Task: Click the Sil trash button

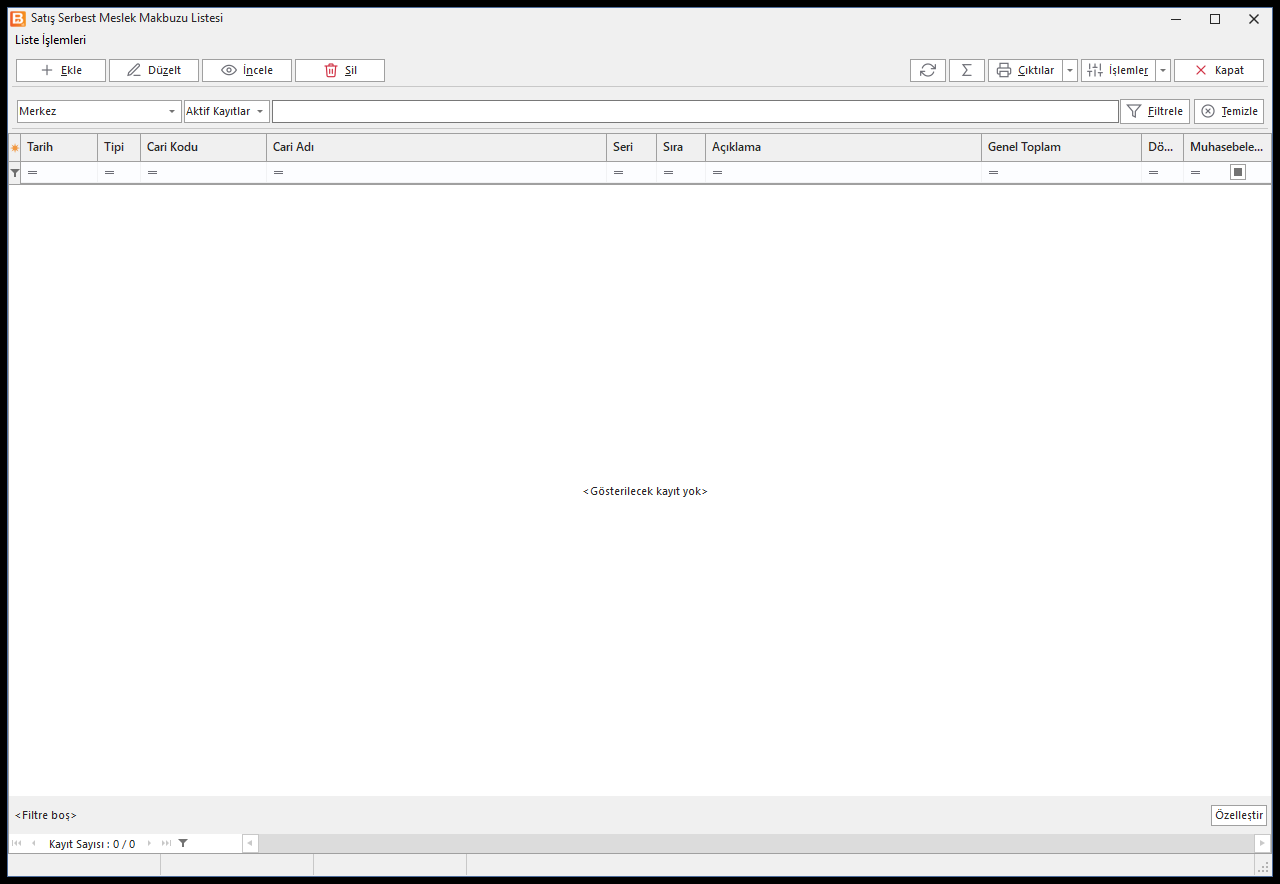Action: click(x=340, y=70)
